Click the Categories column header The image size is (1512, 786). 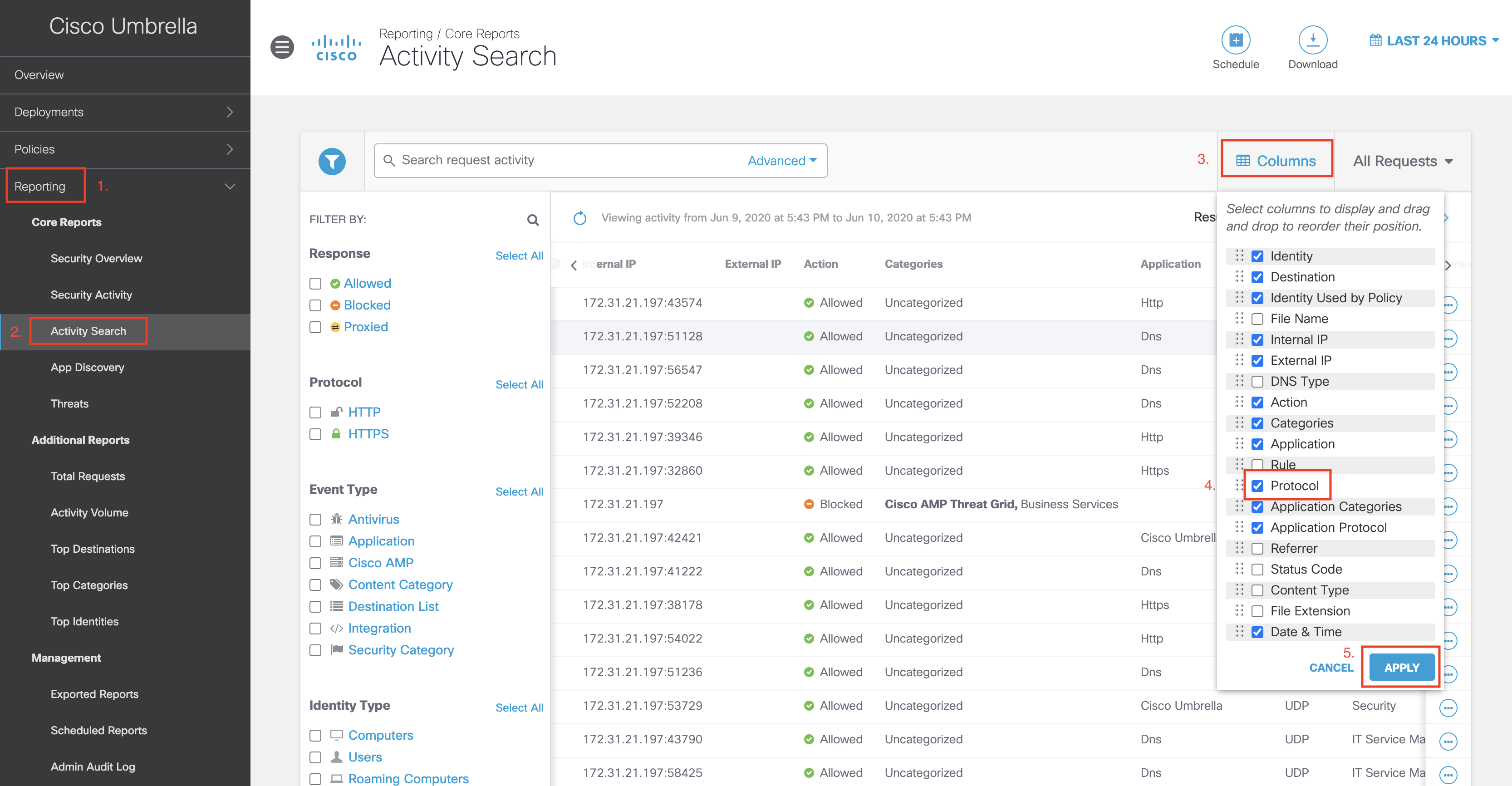[913, 264]
